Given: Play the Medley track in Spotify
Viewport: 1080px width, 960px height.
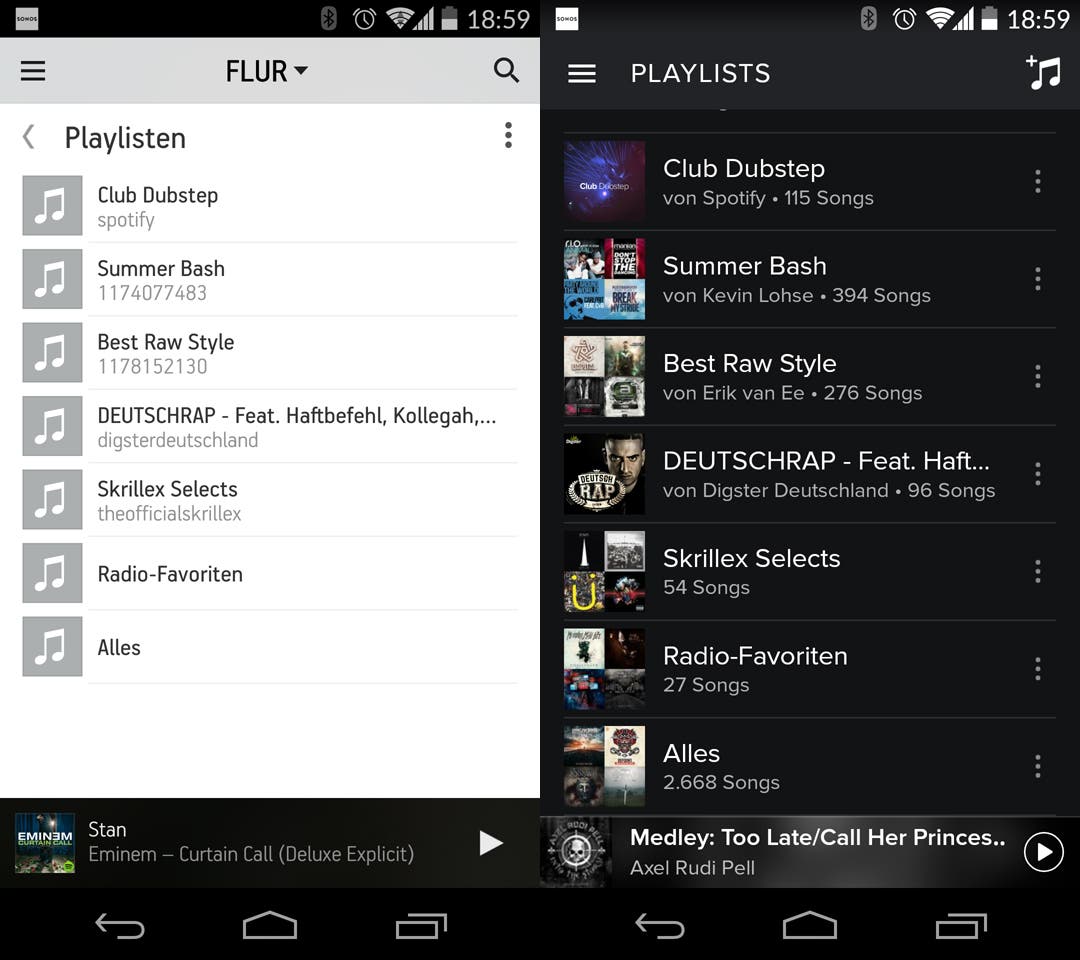Looking at the screenshot, I should [x=1043, y=852].
